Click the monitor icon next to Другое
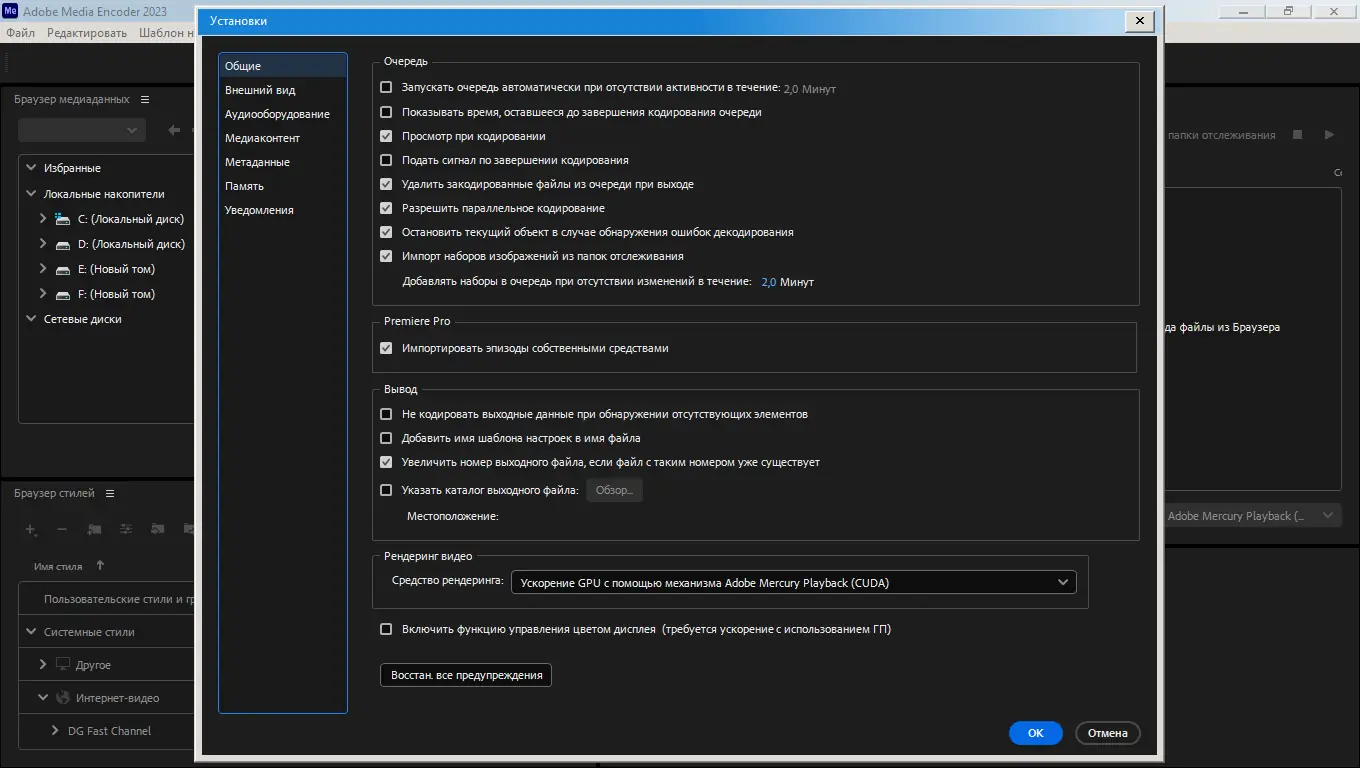The image size is (1360, 768). pos(63,665)
